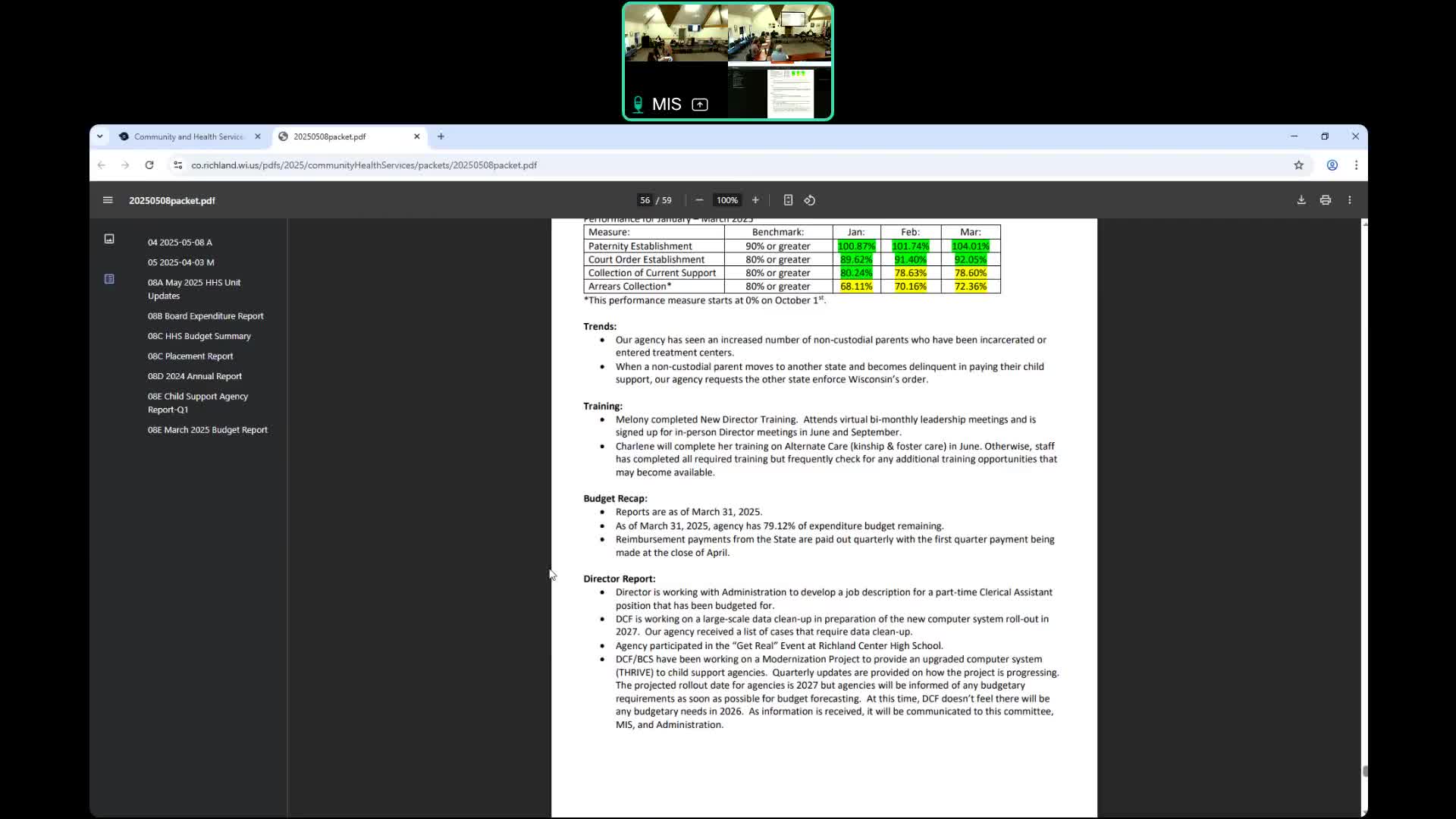Click the page number input field
This screenshot has width=1456, height=819.
point(645,200)
